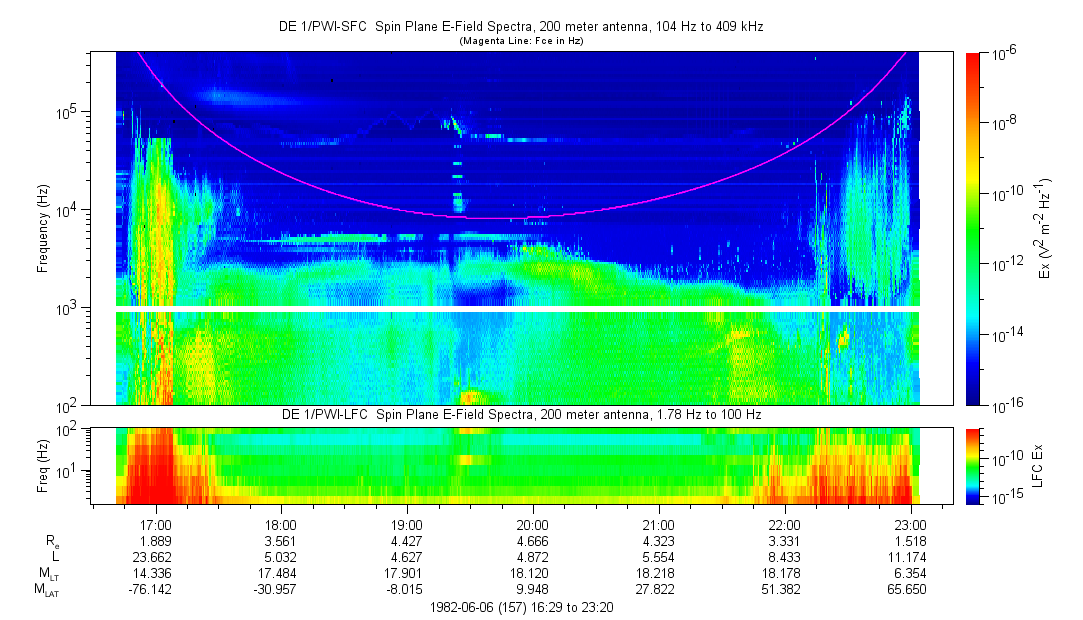Click the white data gap band near 10^3 Hz

pyautogui.click(x=518, y=309)
